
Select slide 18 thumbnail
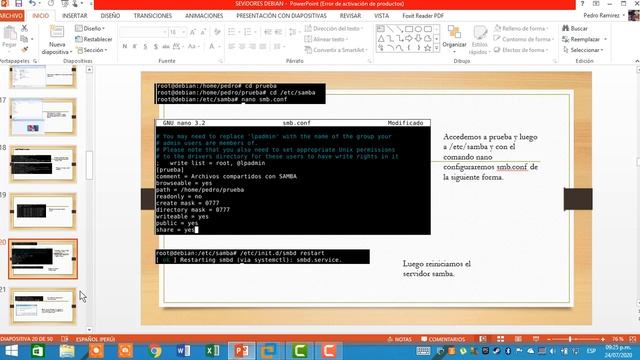click(43, 164)
